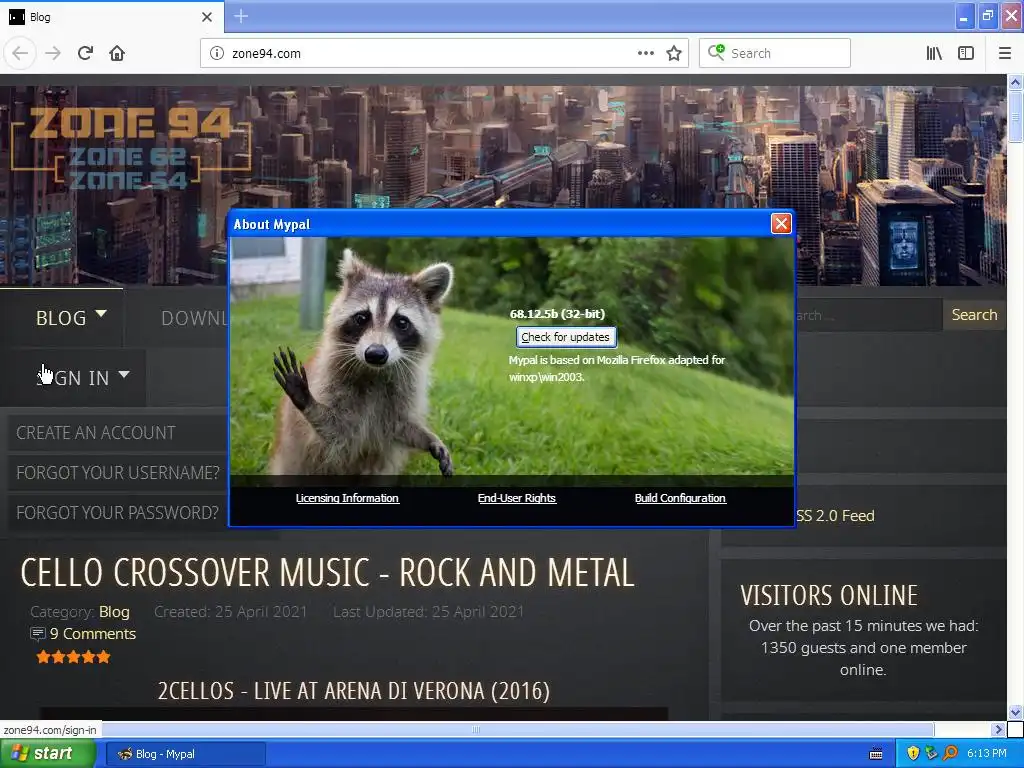The width and height of the screenshot is (1024, 768).
Task: Open Cello Crossover Music article title
Action: [327, 573]
